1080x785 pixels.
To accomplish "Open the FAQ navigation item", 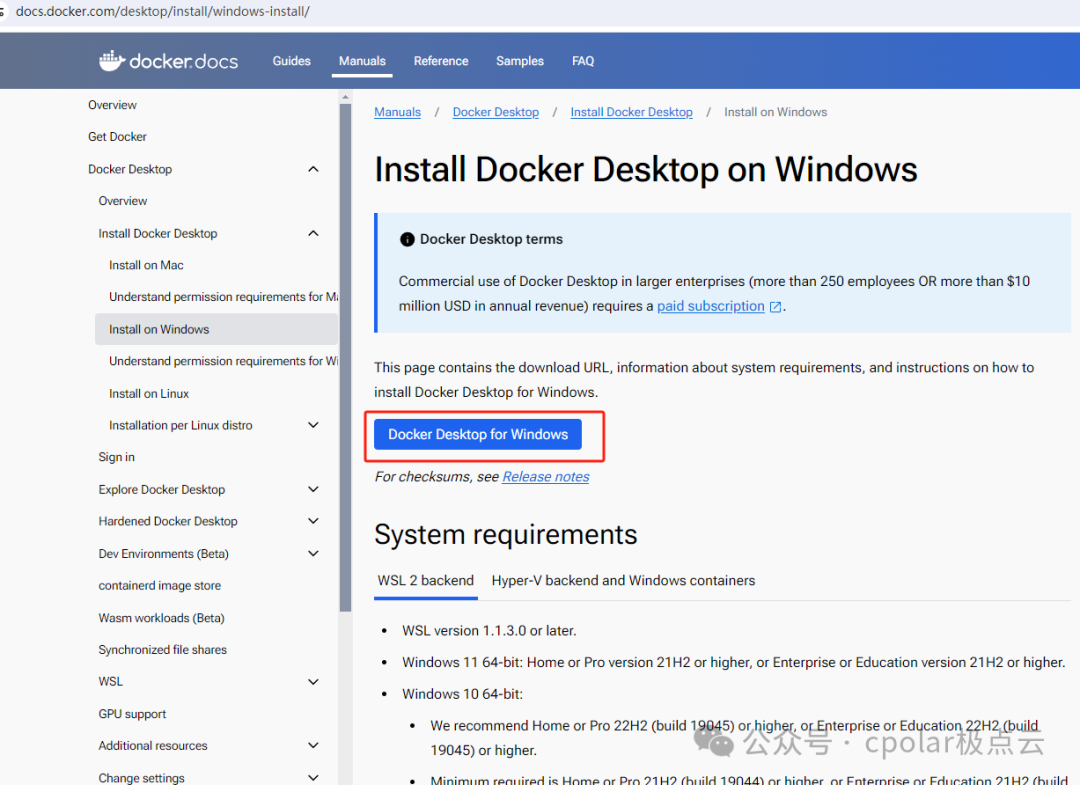I will click(583, 61).
